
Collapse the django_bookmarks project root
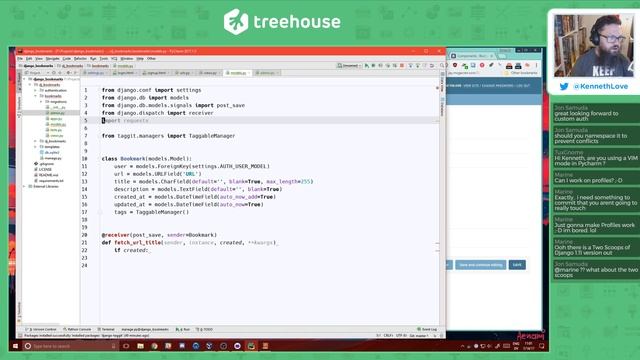pyautogui.click(x=25, y=79)
